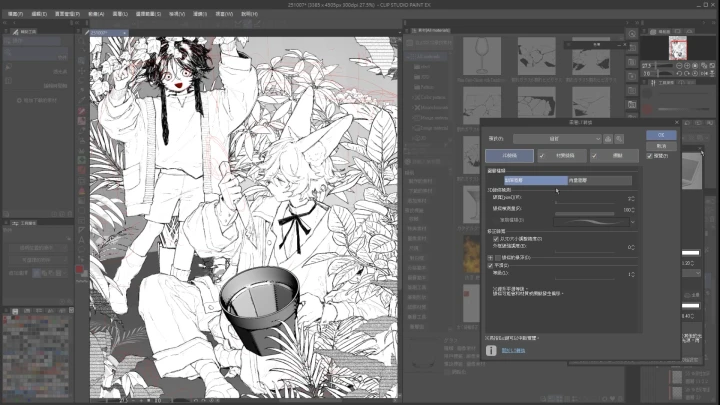Select the right-hand option in the two-part selector
The height and width of the screenshot is (405, 720).
pos(600,180)
